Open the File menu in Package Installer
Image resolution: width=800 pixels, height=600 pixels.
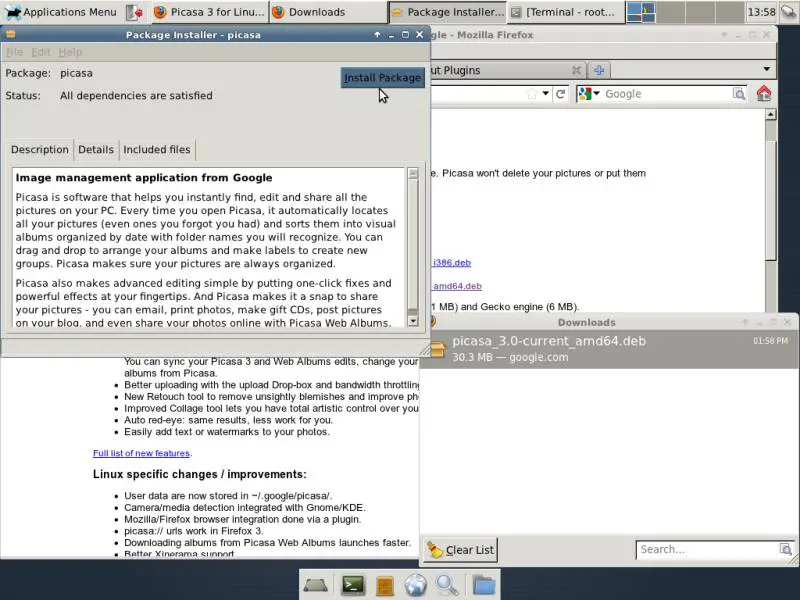(14, 52)
